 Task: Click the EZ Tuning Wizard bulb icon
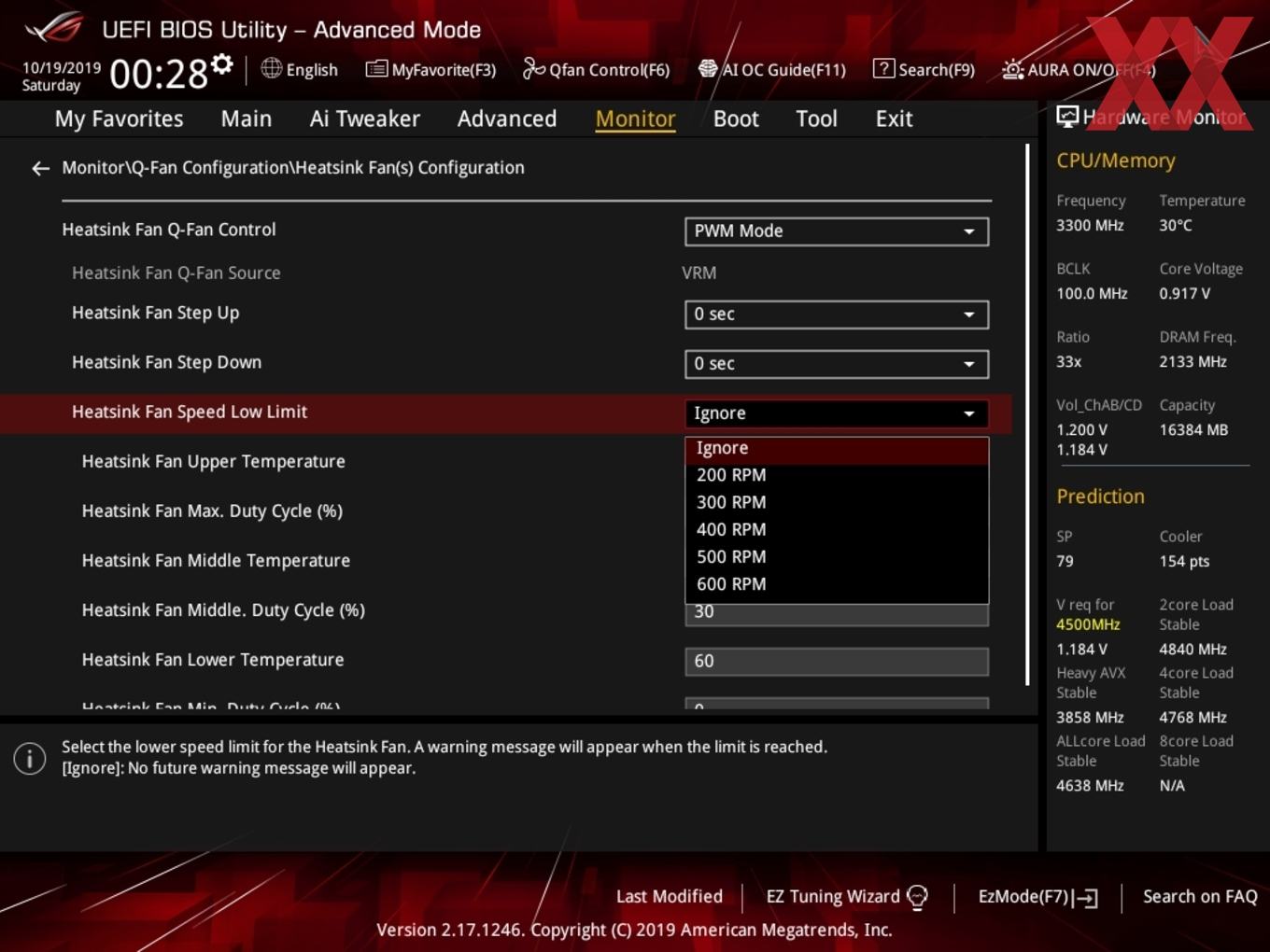click(x=917, y=898)
